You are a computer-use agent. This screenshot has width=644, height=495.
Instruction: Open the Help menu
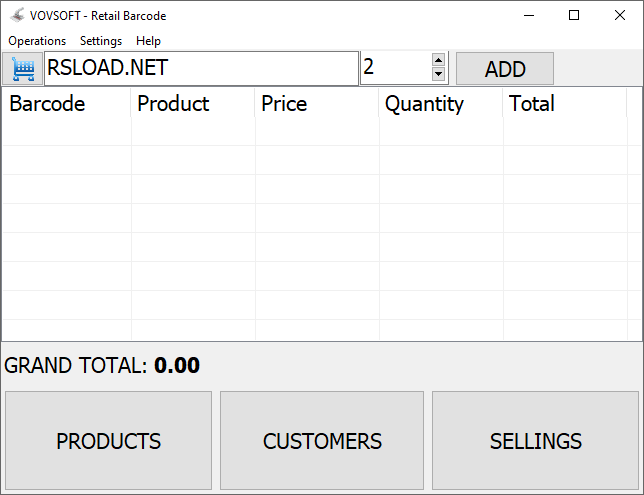pyautogui.click(x=149, y=41)
